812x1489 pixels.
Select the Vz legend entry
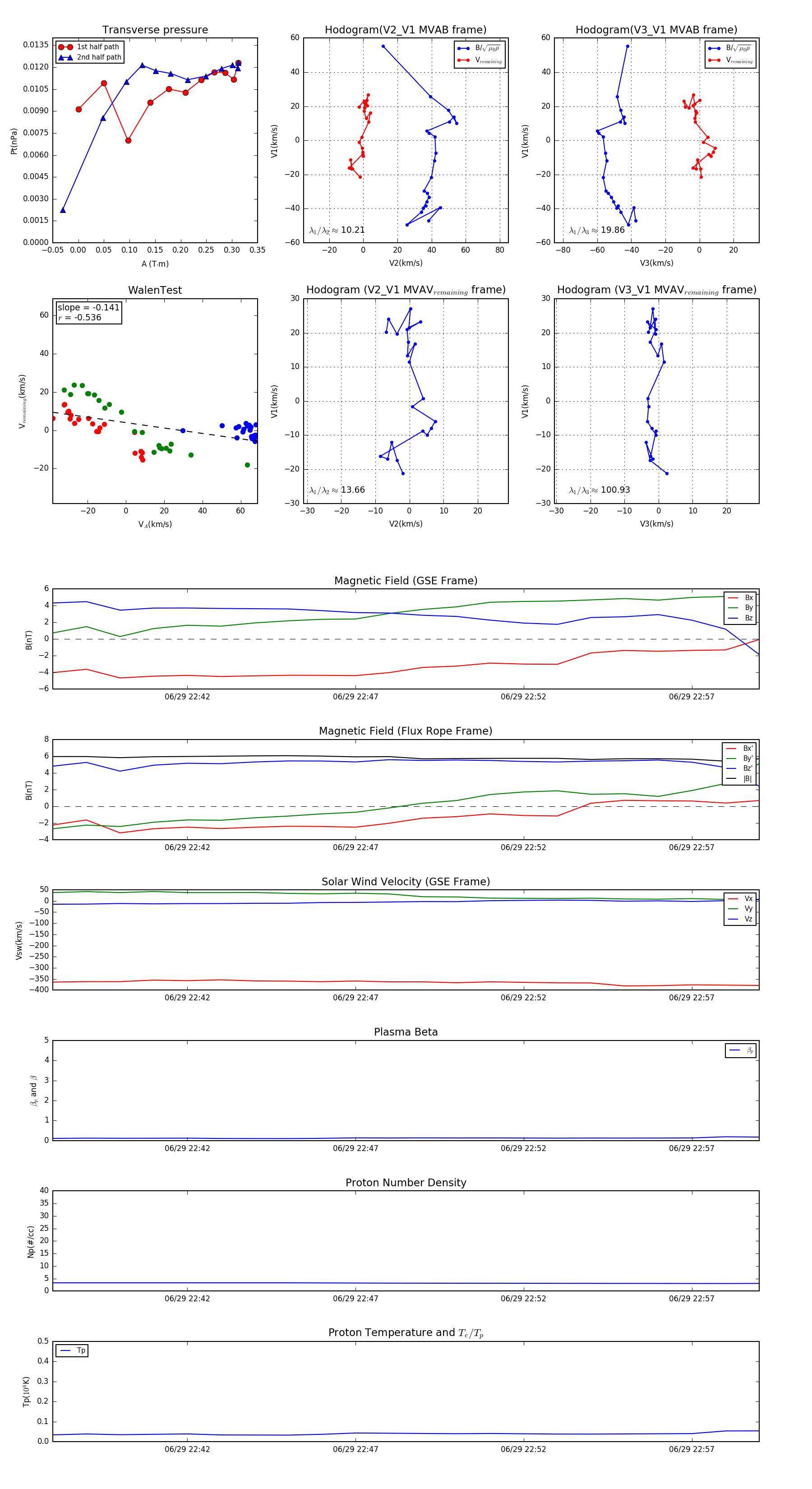tap(740, 919)
